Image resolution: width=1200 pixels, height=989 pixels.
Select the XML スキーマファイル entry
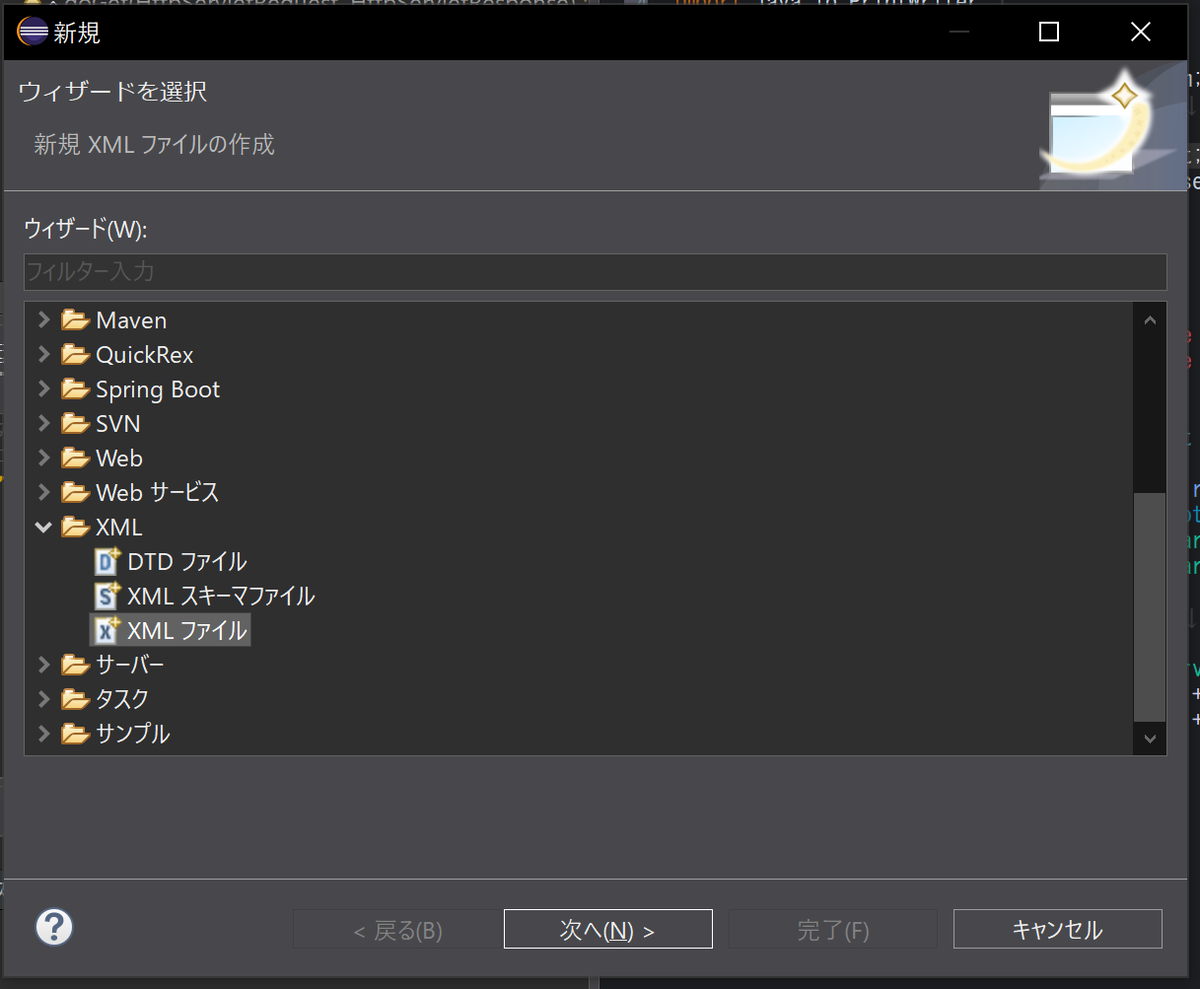[x=221, y=596]
